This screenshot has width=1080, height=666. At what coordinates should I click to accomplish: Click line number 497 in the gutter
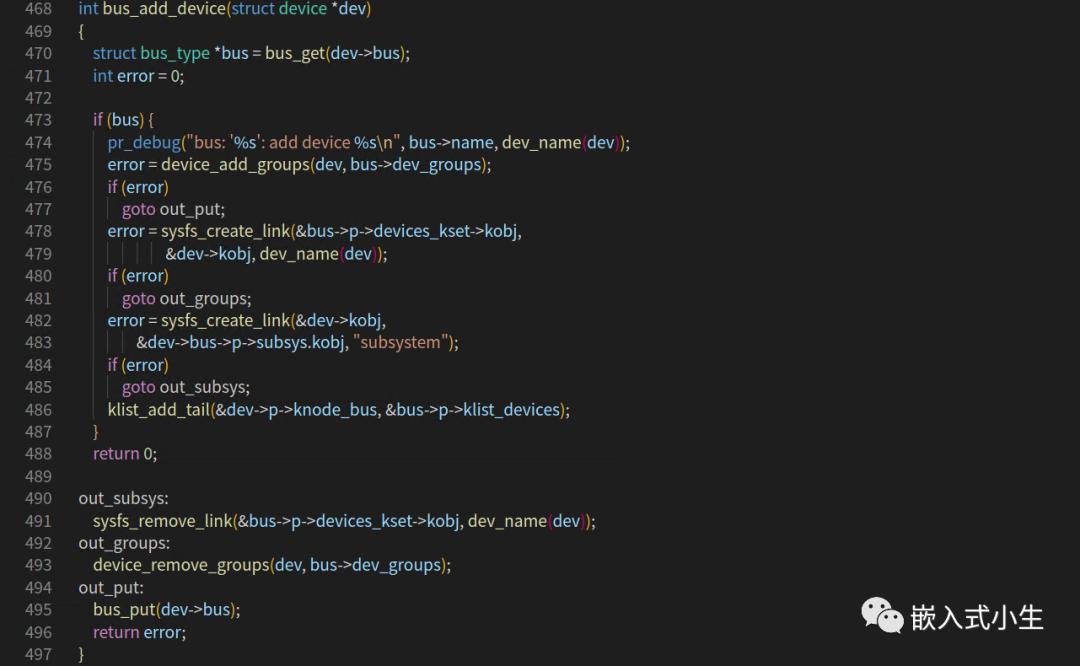[x=38, y=654]
